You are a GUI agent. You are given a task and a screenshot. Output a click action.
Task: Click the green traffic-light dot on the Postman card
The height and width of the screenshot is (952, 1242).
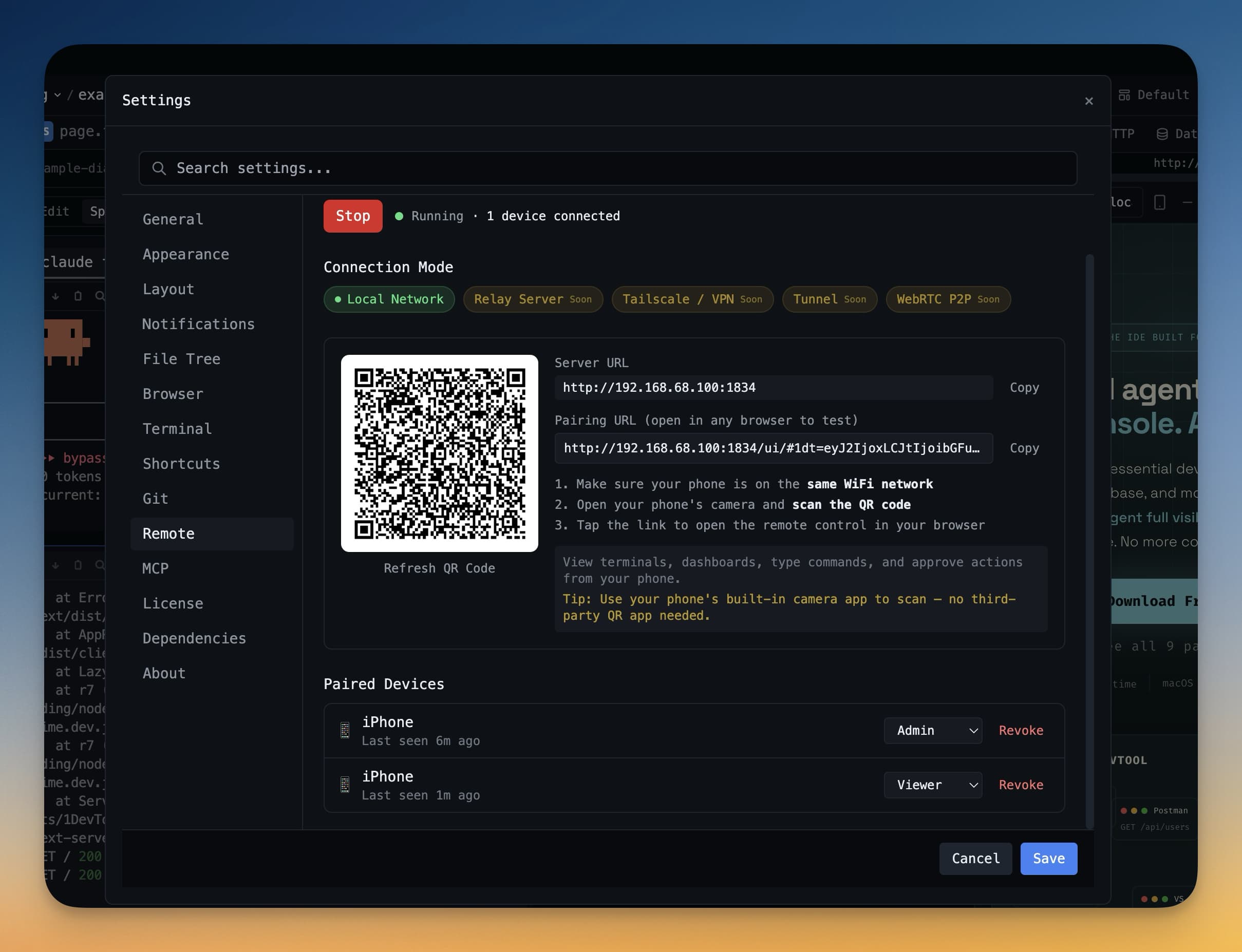tap(1144, 811)
